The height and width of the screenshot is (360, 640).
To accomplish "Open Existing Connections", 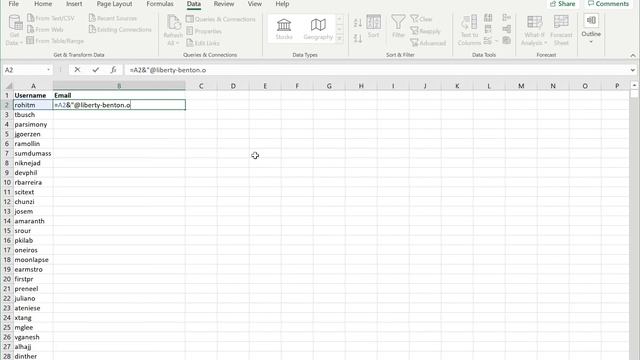I will pos(120,29).
